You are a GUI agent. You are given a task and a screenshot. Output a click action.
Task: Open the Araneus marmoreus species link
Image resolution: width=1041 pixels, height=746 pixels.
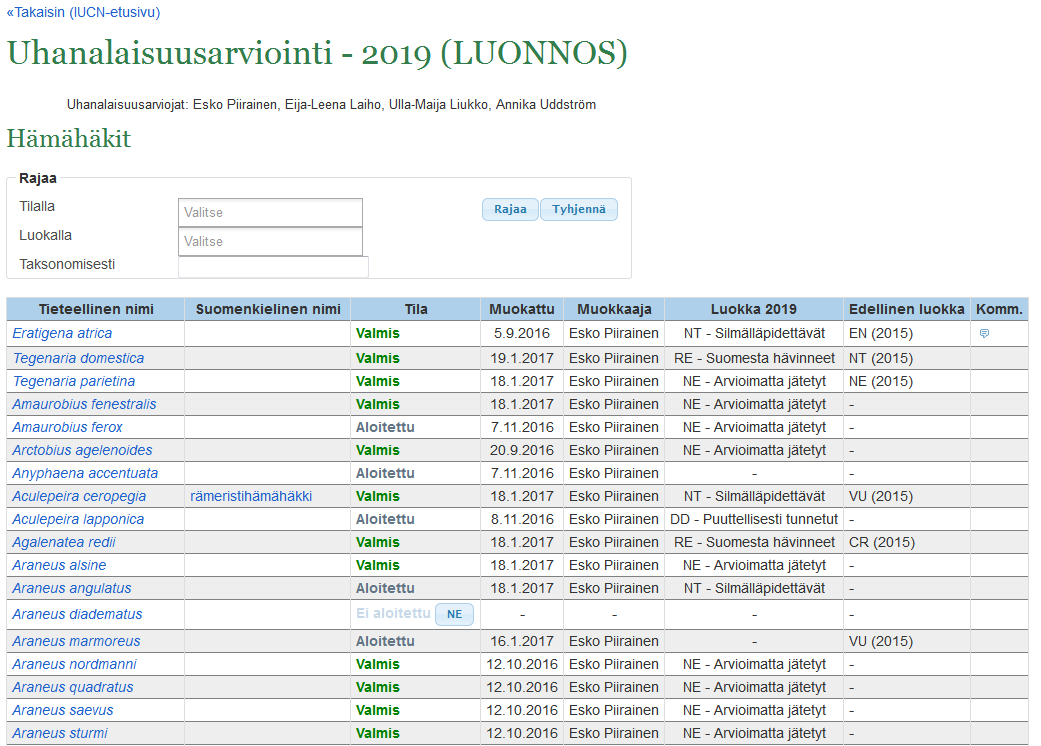(76, 641)
